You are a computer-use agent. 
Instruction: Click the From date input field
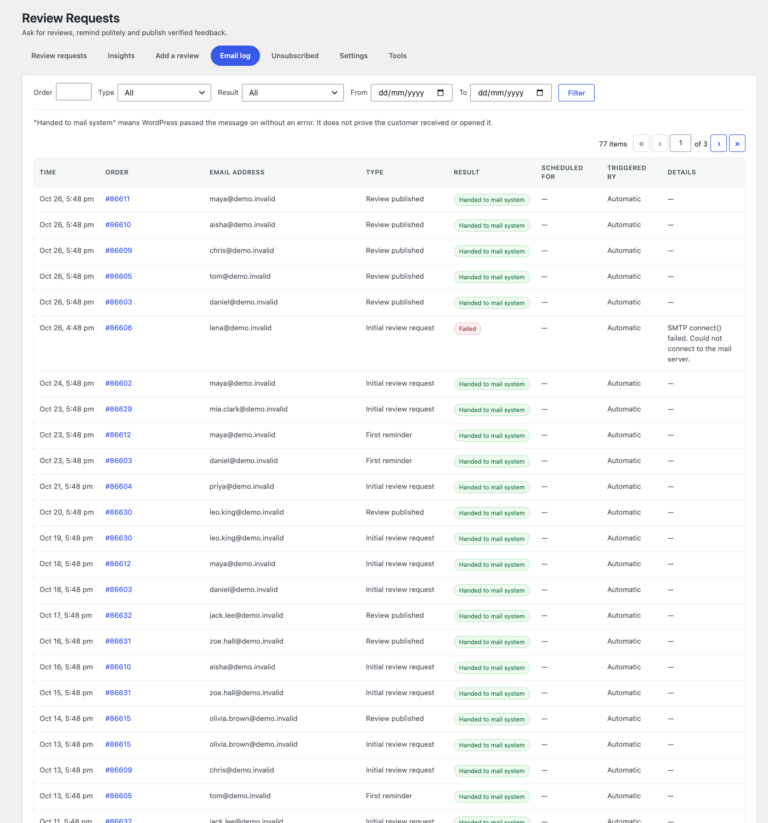(411, 93)
